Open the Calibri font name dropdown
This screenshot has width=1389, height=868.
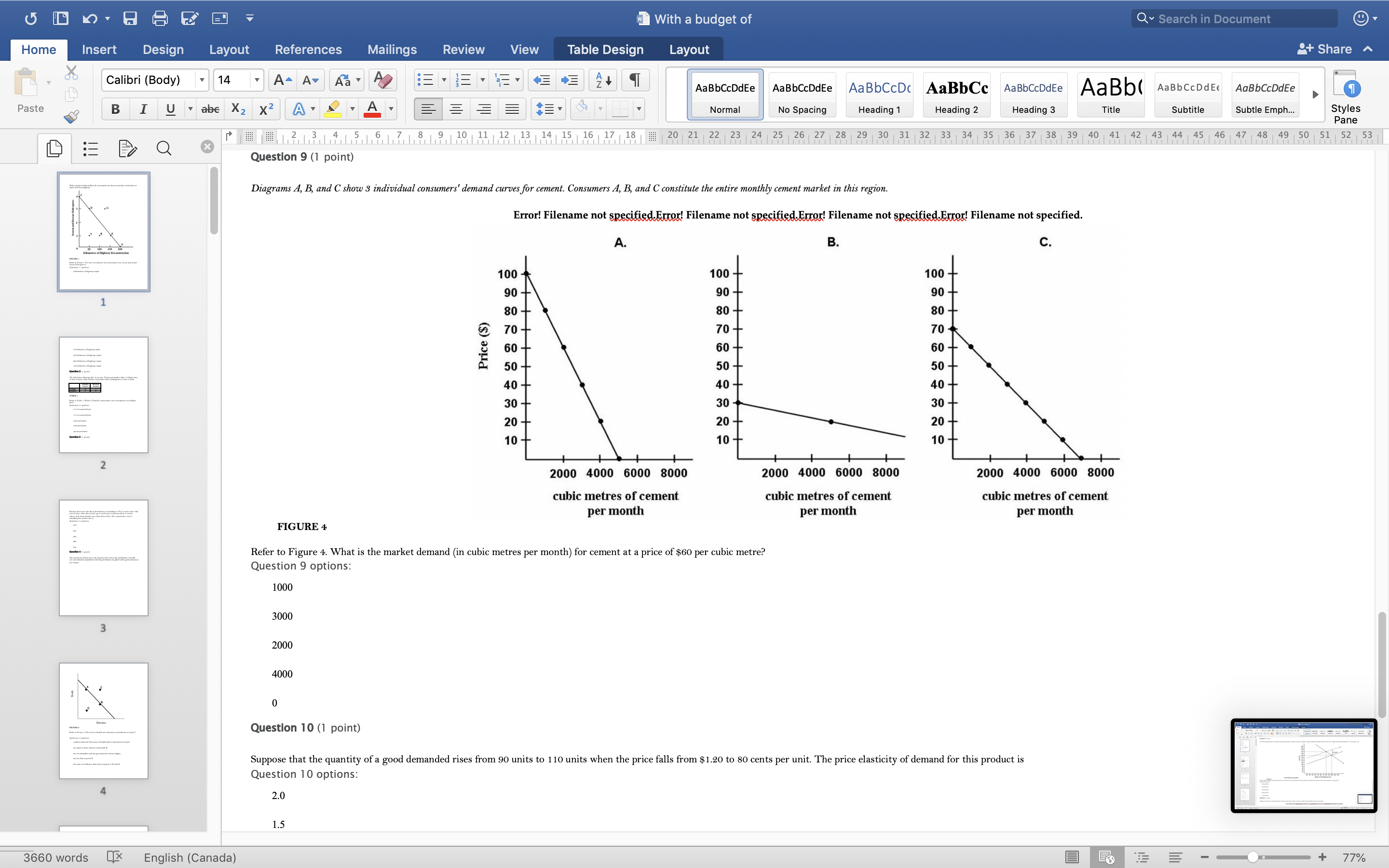coord(202,80)
